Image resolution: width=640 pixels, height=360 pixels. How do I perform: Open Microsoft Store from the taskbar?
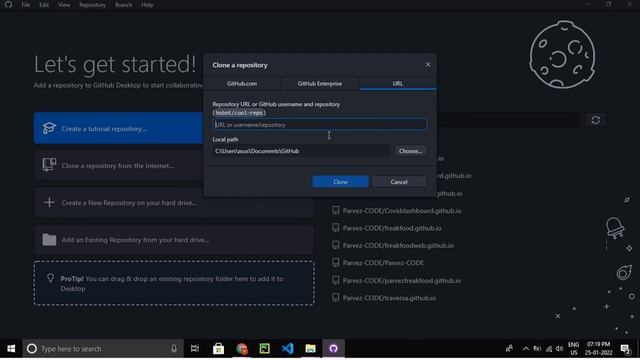[x=218, y=349]
